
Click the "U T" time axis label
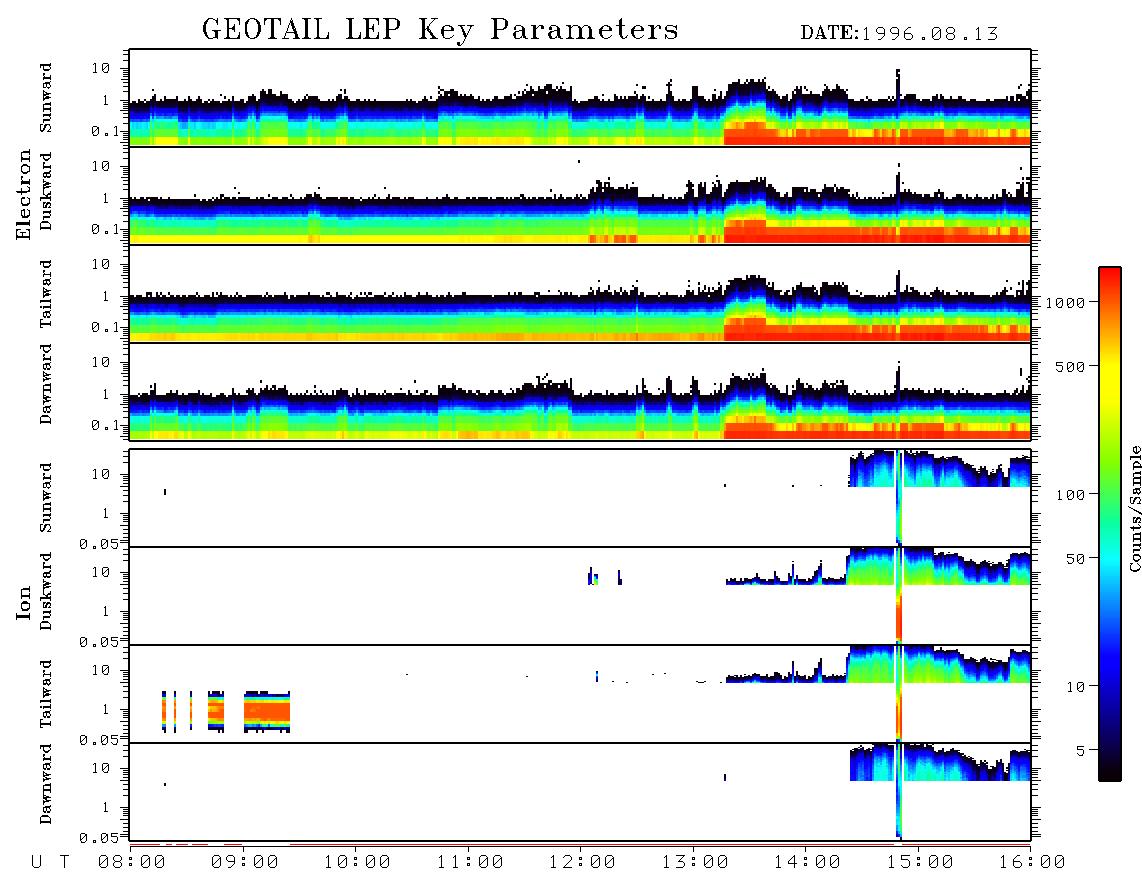tap(50, 862)
